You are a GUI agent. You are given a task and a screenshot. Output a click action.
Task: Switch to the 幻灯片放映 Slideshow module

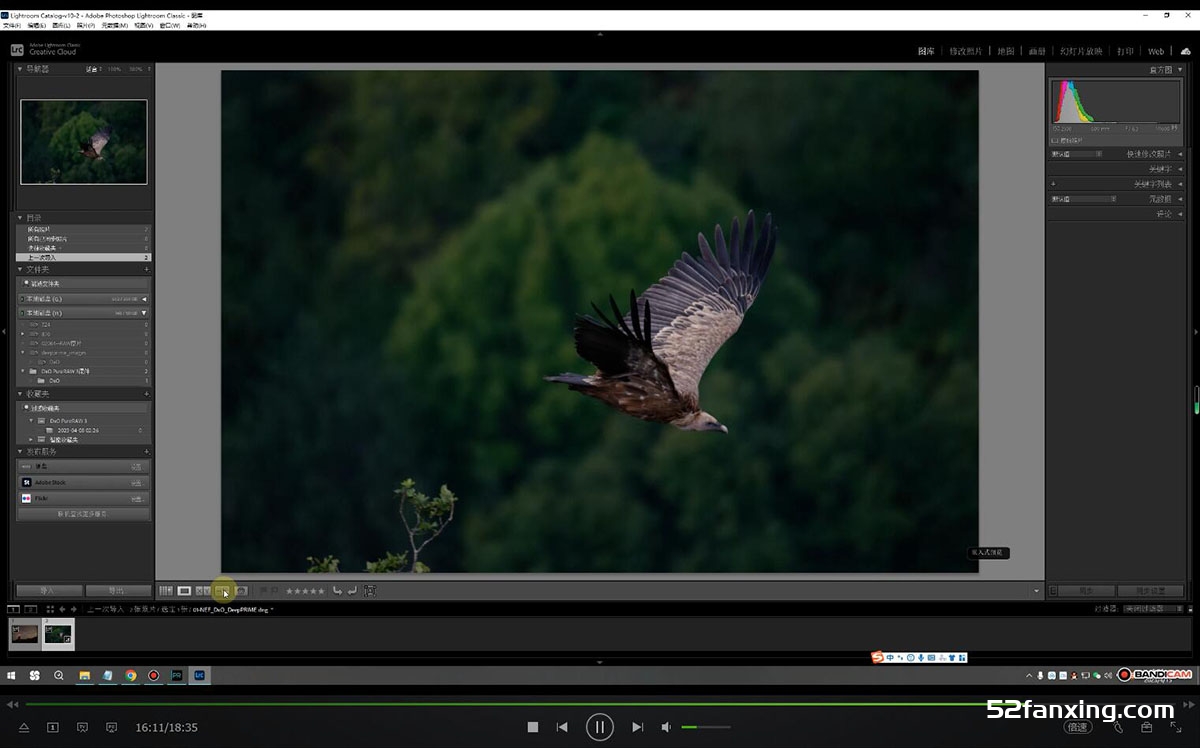point(1081,51)
